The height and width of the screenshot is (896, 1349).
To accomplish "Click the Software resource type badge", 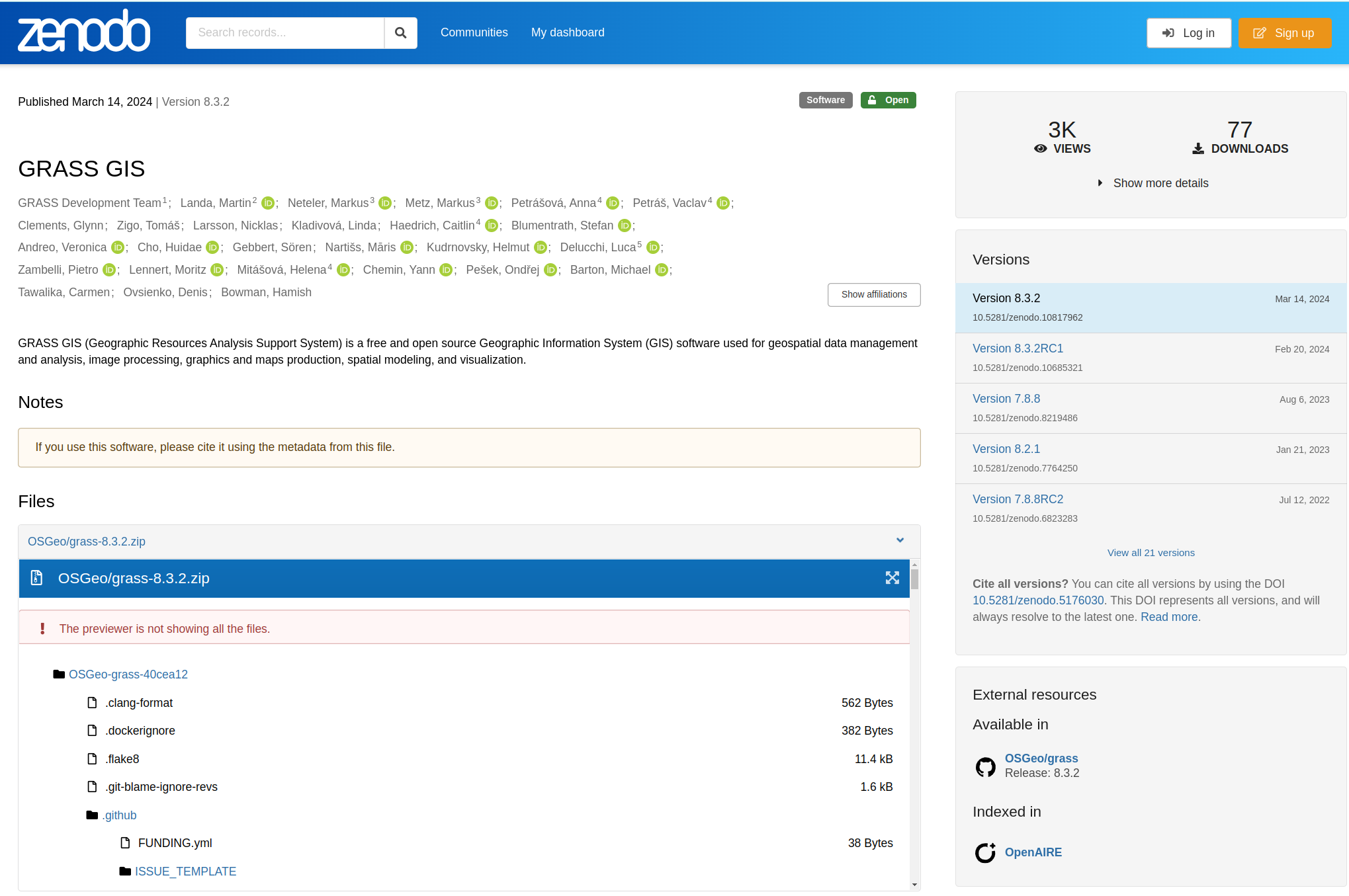I will coord(826,100).
